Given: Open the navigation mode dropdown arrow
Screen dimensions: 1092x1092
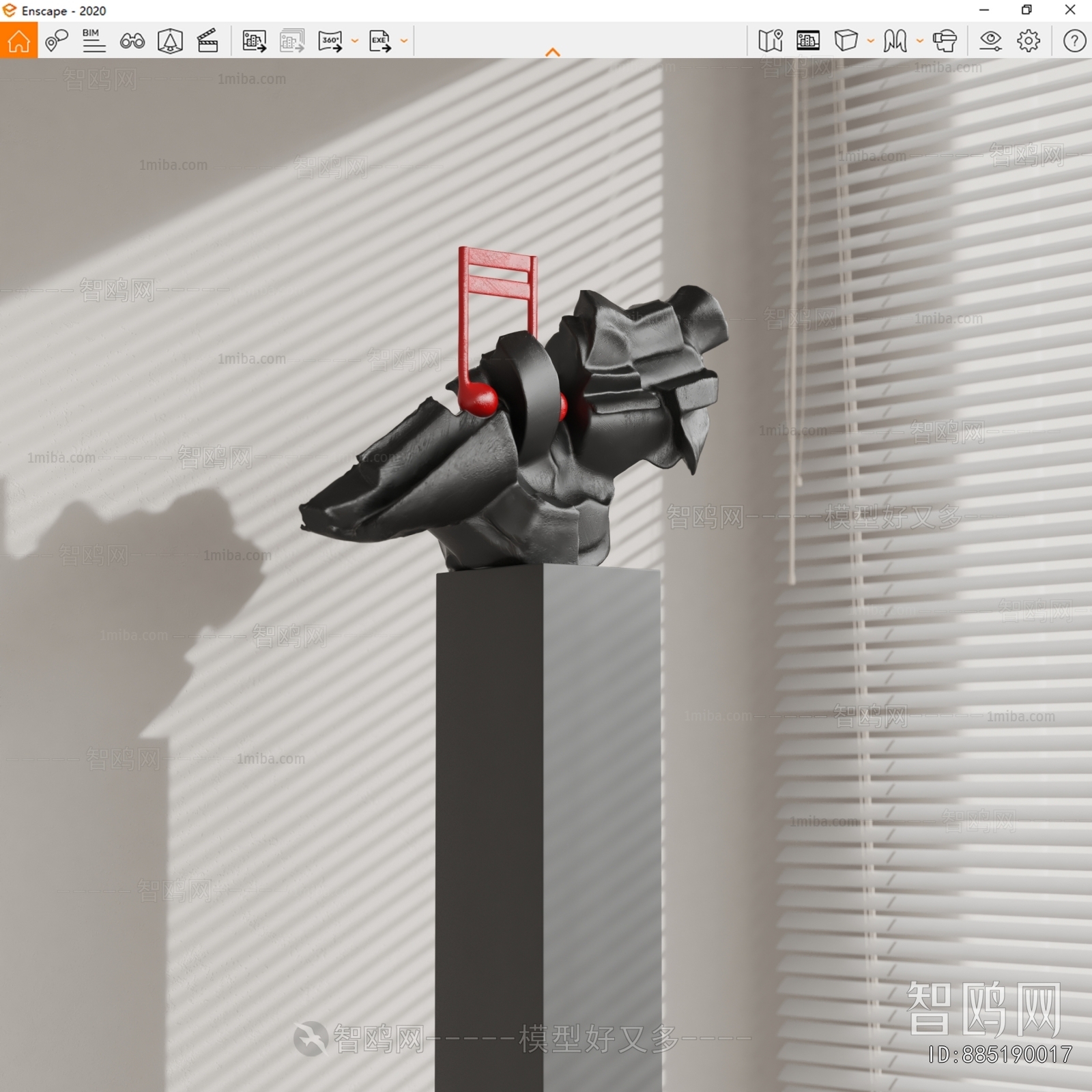Looking at the screenshot, I should 920,41.
